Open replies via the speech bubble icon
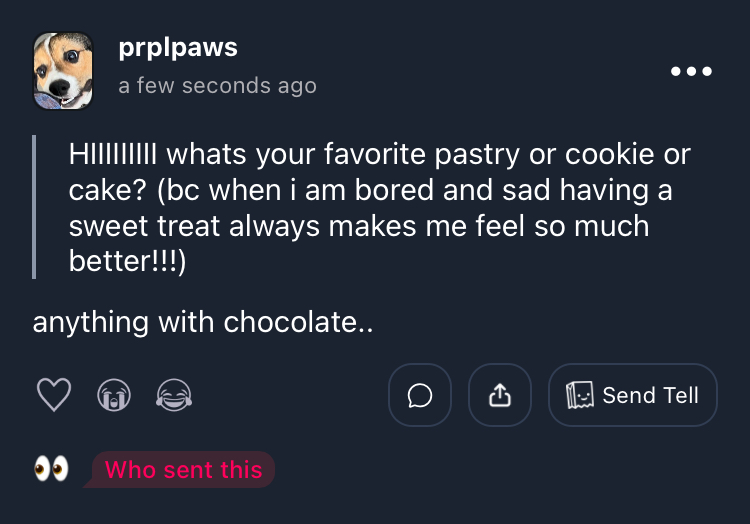 (420, 396)
